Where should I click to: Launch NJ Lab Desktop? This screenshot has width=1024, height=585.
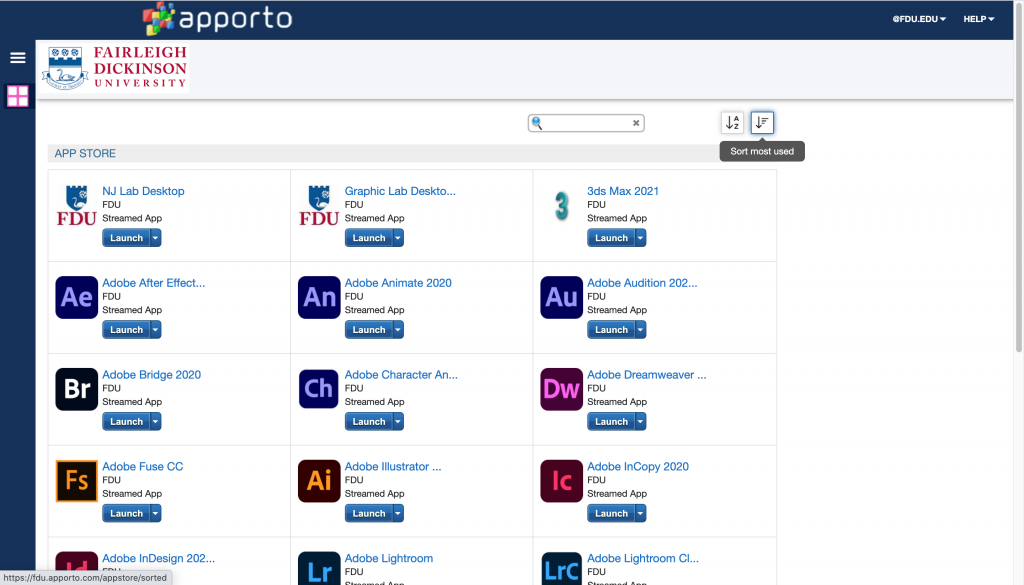[x=126, y=238]
